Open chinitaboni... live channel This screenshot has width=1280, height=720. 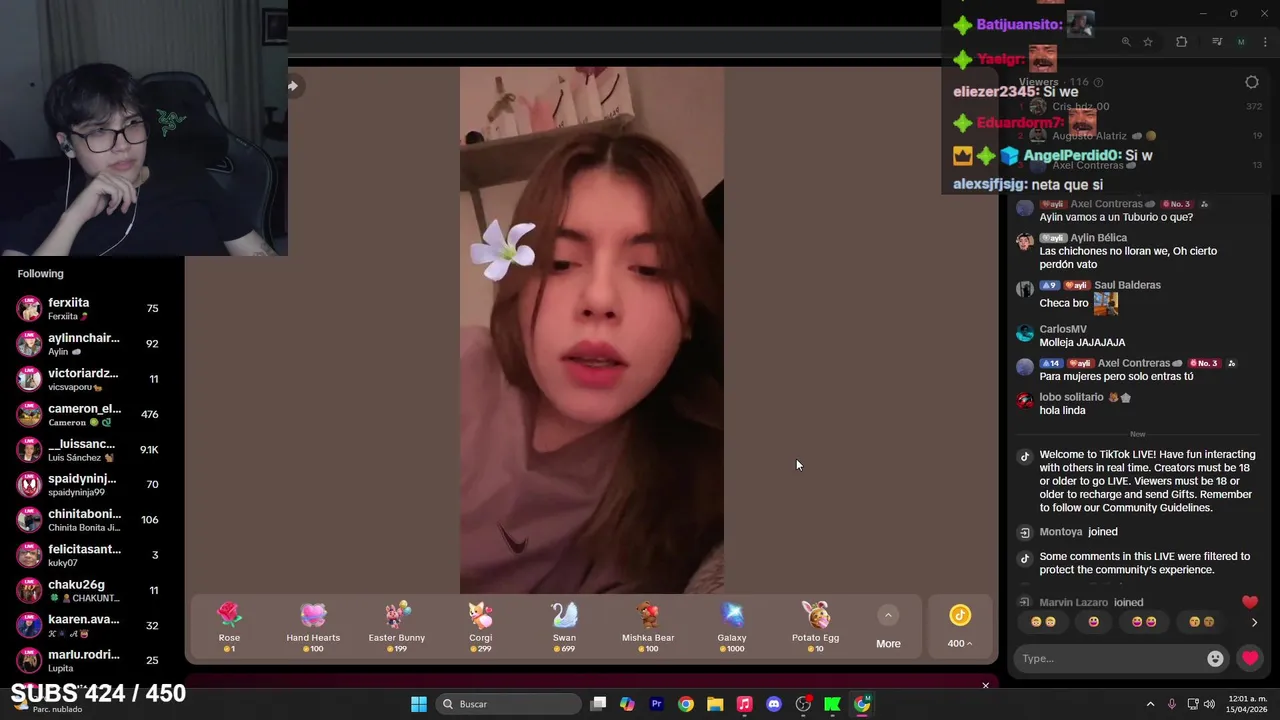(x=92, y=520)
